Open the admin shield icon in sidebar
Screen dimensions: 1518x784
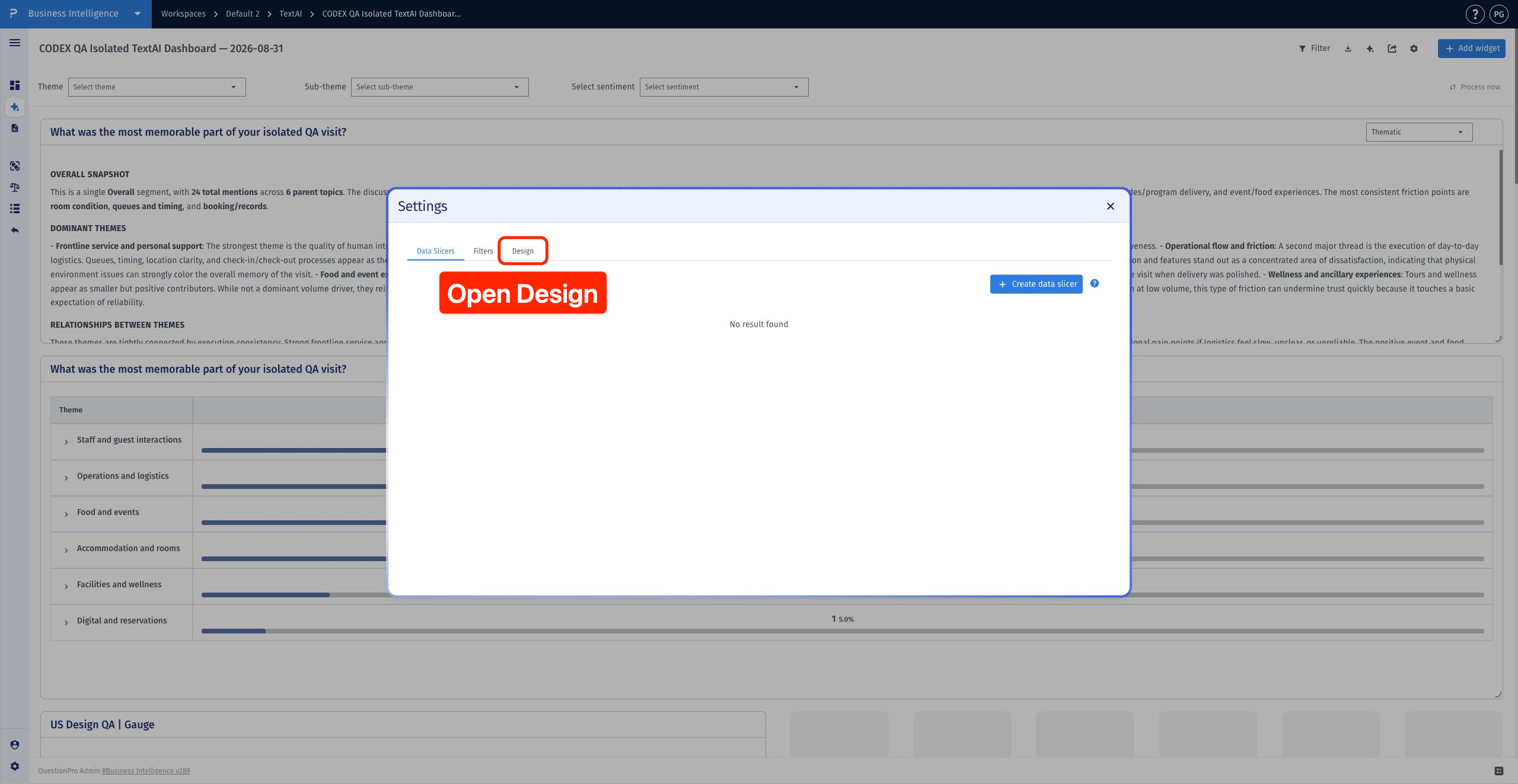(15, 745)
